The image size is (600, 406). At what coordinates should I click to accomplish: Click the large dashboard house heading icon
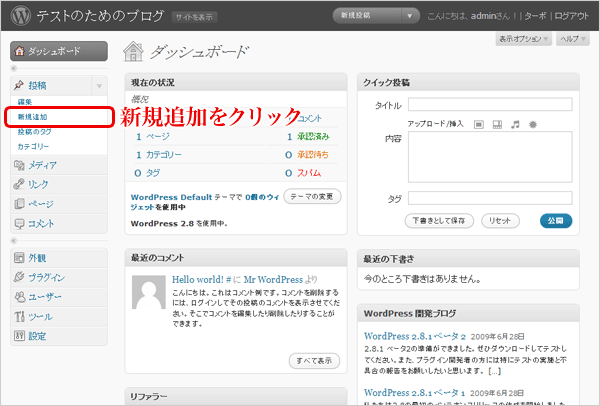133,52
